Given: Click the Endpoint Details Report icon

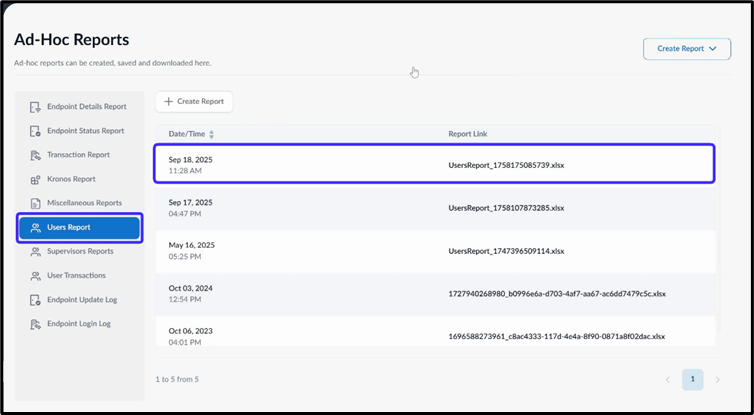Looking at the screenshot, I should point(35,107).
